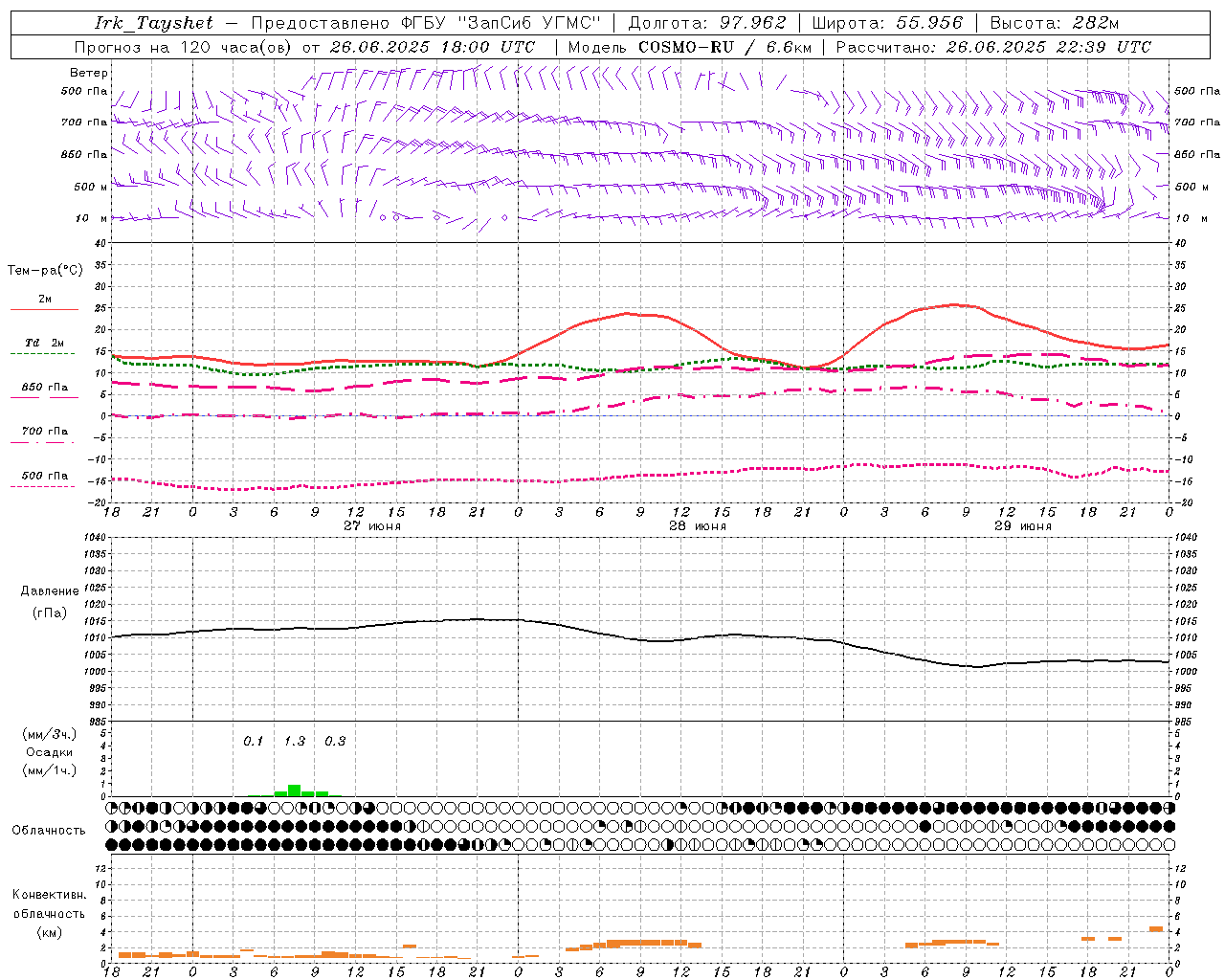
Task: Click the elevation label 'Высота: 282м'
Action: (x=1054, y=23)
